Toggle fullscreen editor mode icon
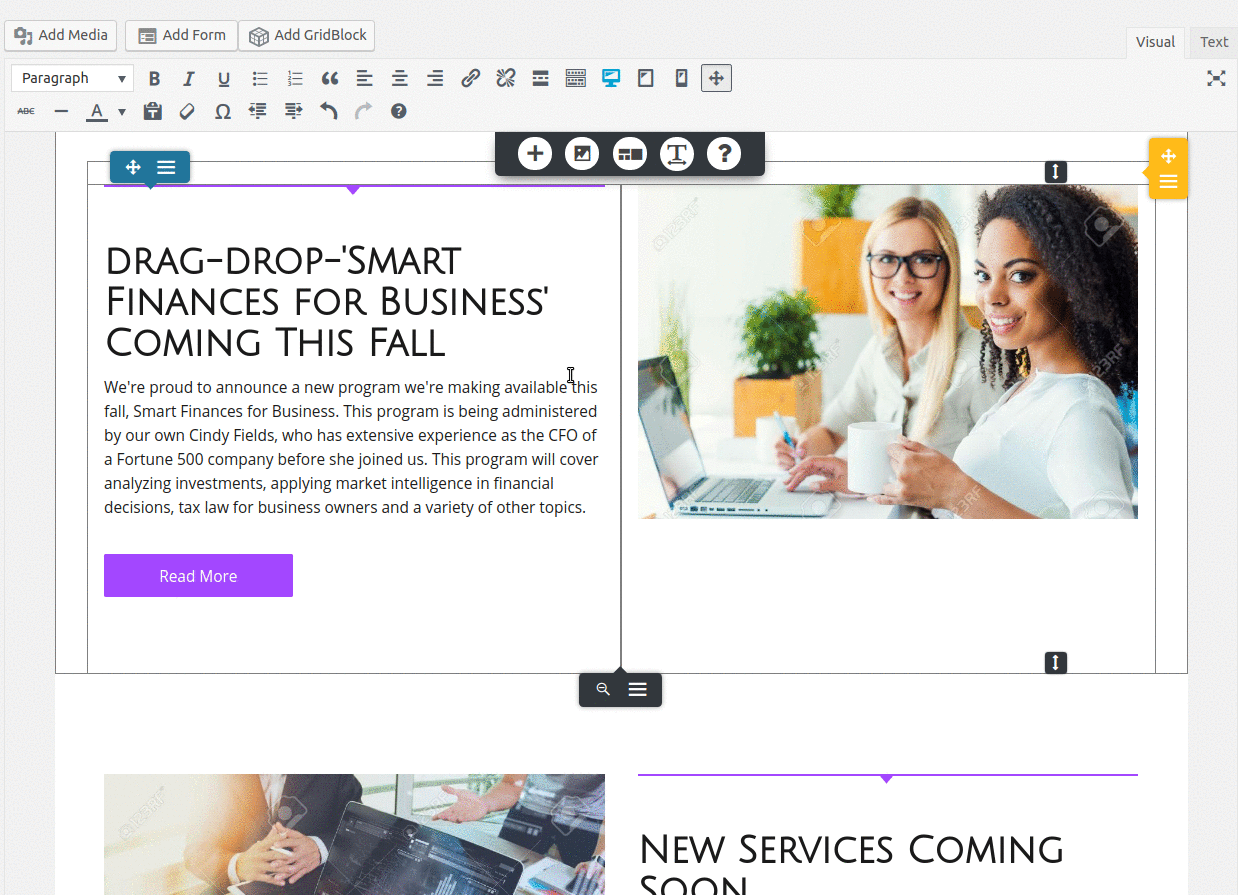 (x=1215, y=78)
